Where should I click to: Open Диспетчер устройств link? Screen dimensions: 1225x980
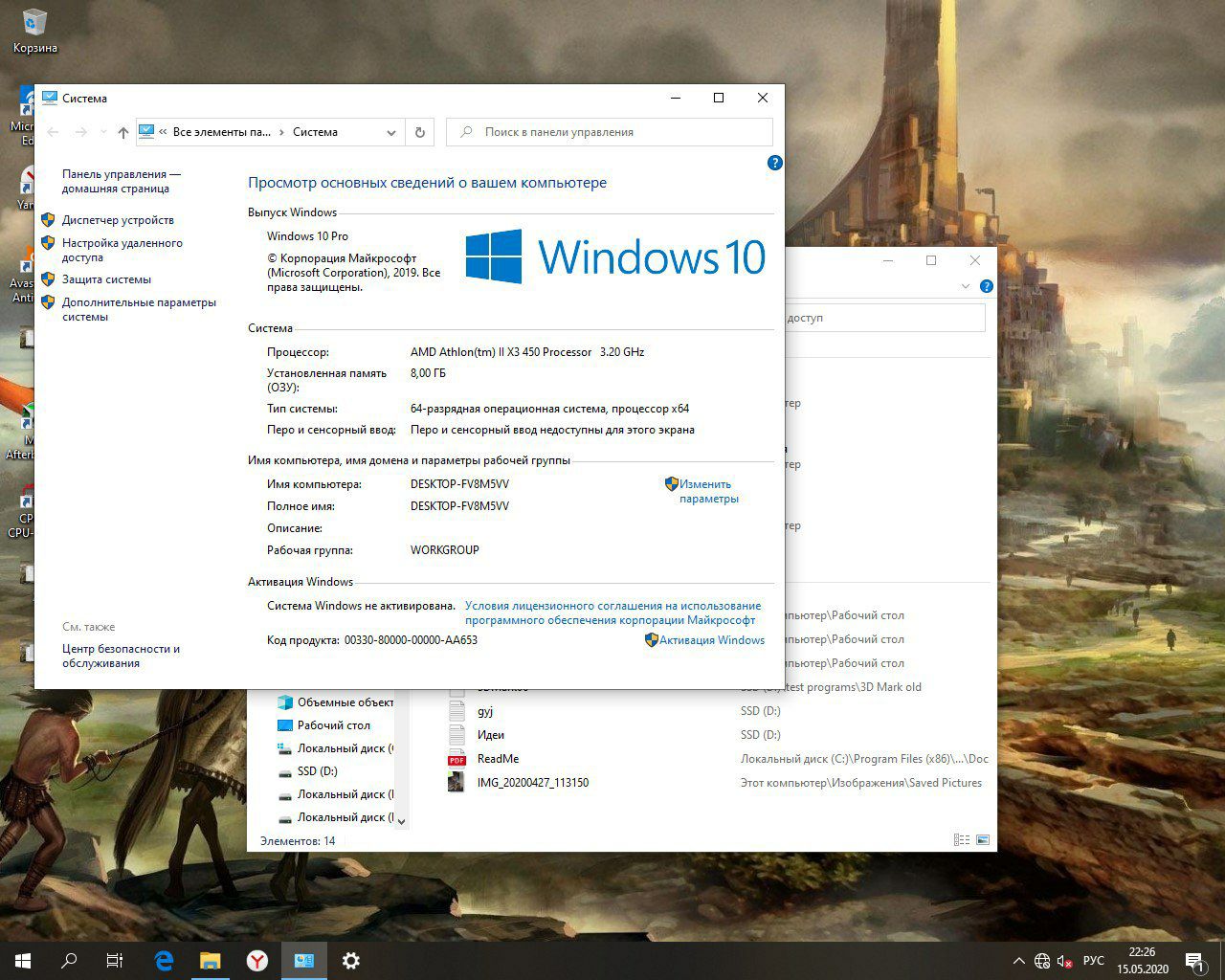coord(118,220)
